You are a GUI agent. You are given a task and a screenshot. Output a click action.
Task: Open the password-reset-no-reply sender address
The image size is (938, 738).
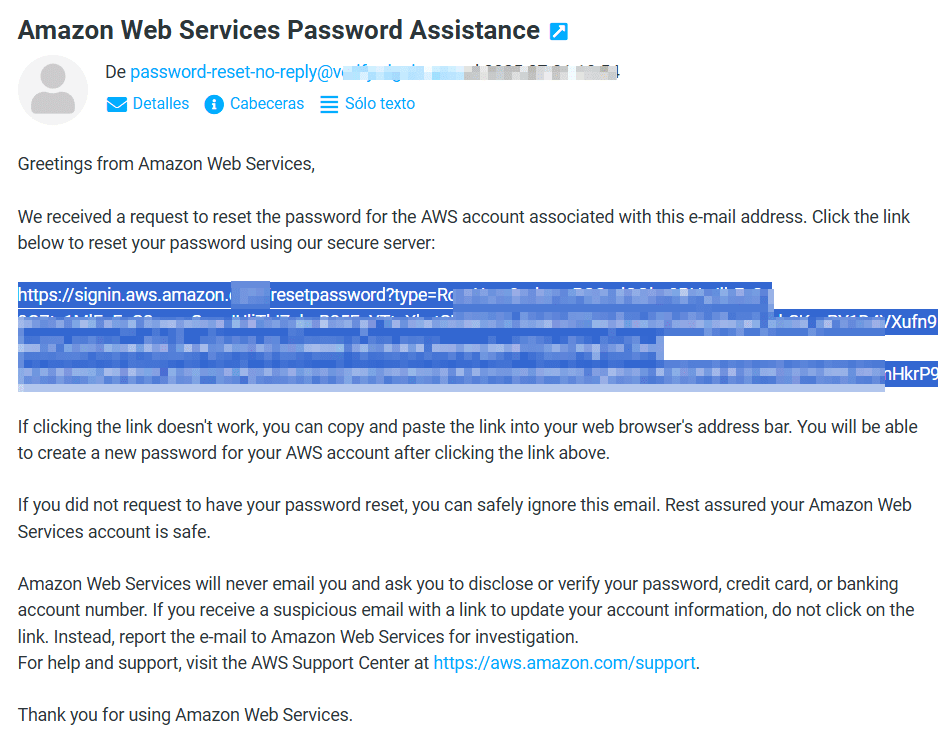pyautogui.click(x=237, y=72)
